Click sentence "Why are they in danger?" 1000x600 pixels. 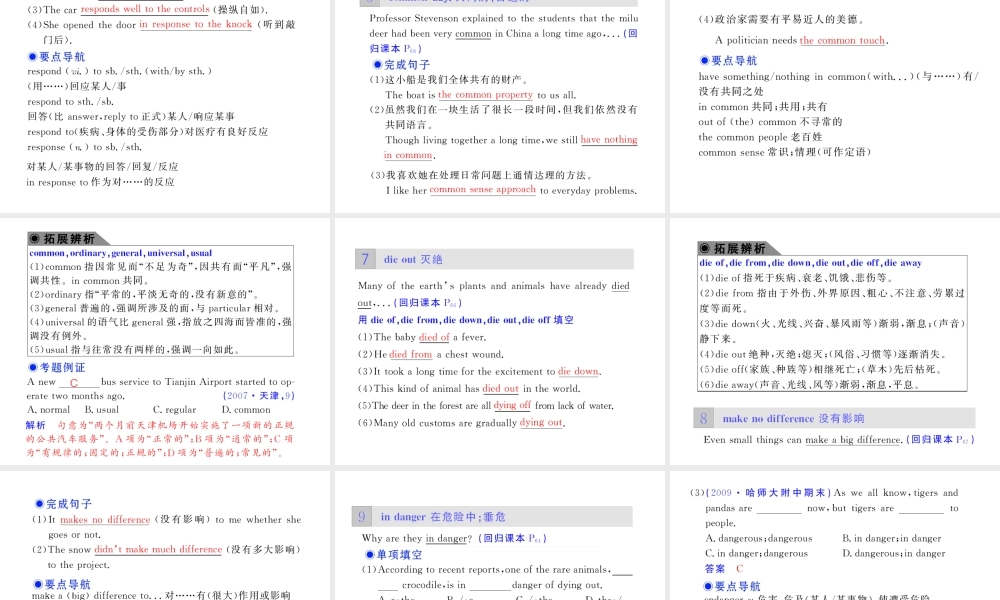click(x=416, y=538)
